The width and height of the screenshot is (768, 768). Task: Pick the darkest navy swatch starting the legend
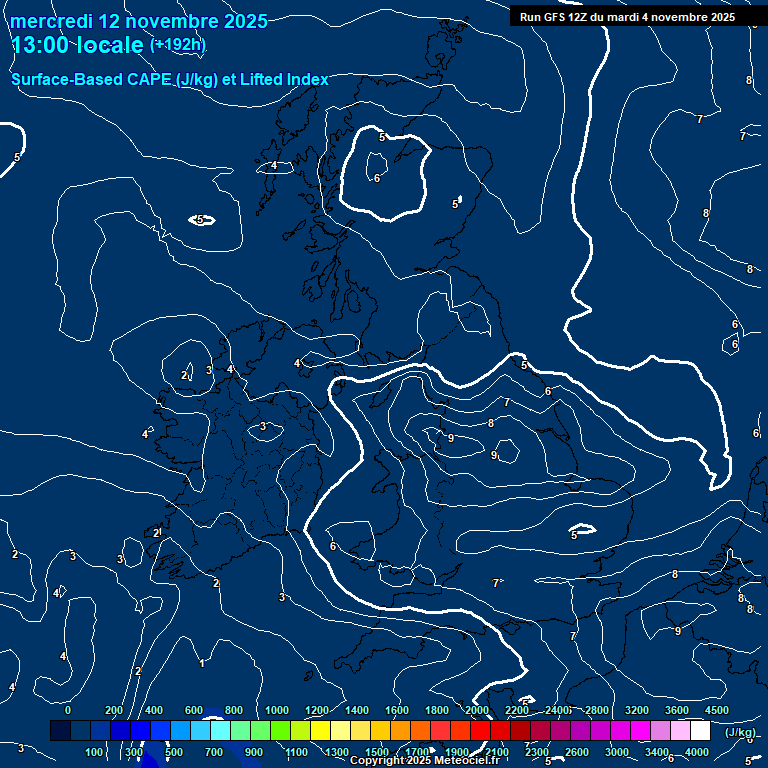point(60,730)
